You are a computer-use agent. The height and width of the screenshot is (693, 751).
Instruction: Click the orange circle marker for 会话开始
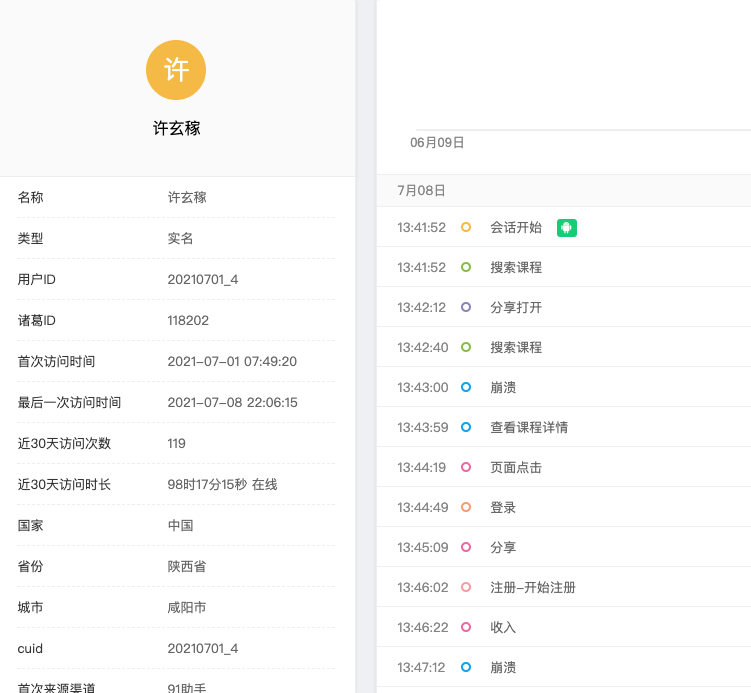point(466,227)
